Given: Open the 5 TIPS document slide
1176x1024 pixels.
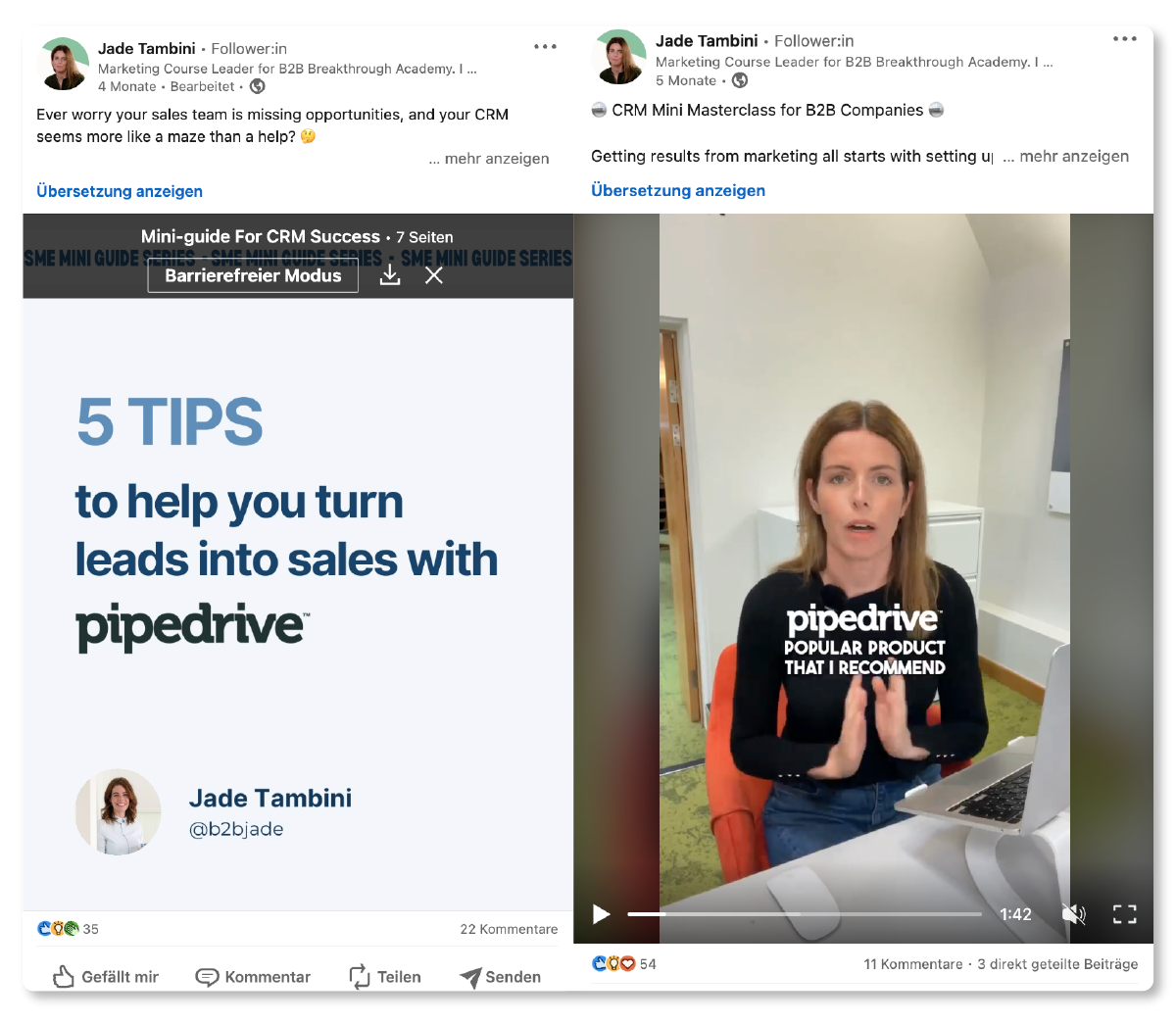Looking at the screenshot, I should pyautogui.click(x=298, y=604).
